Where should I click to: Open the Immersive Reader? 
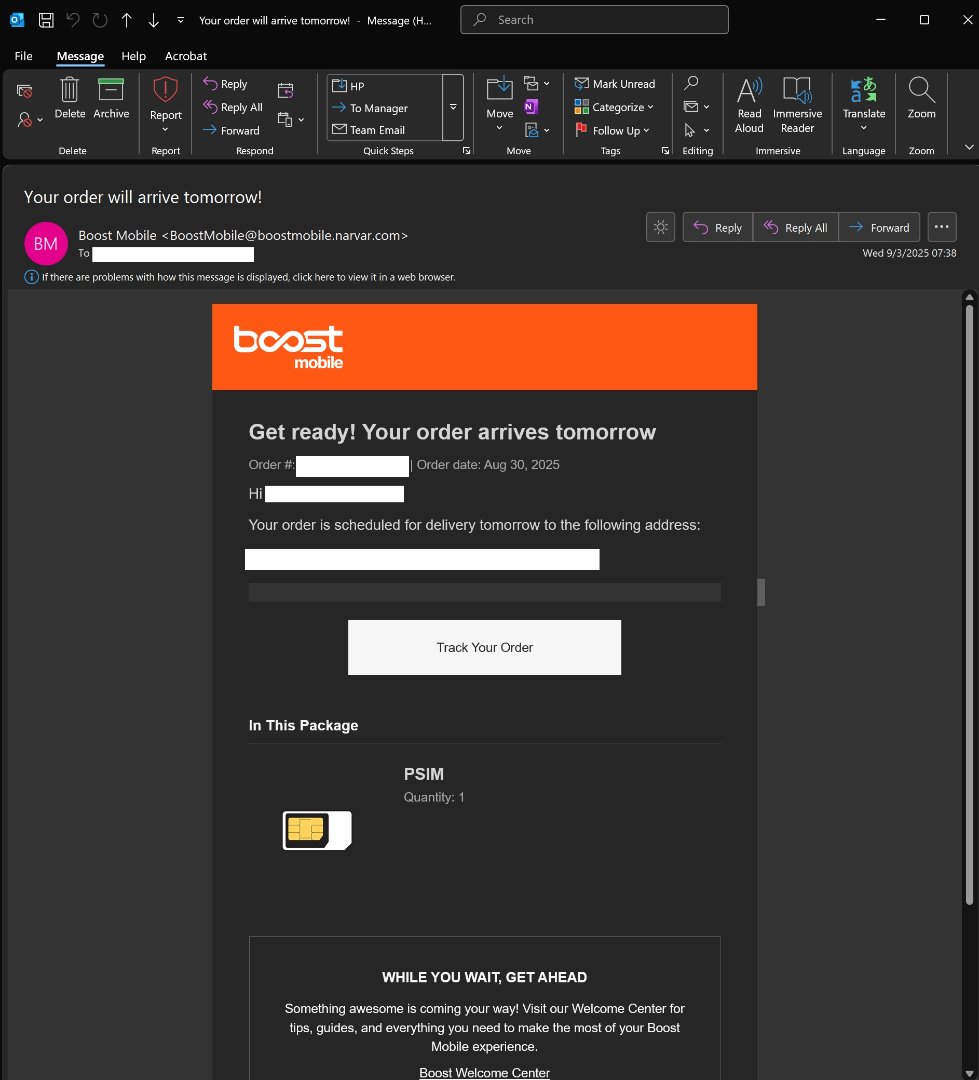click(x=797, y=105)
